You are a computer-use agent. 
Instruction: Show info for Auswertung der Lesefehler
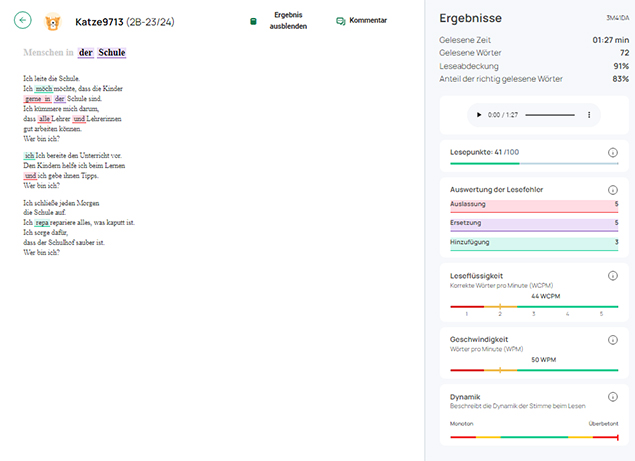click(x=612, y=189)
